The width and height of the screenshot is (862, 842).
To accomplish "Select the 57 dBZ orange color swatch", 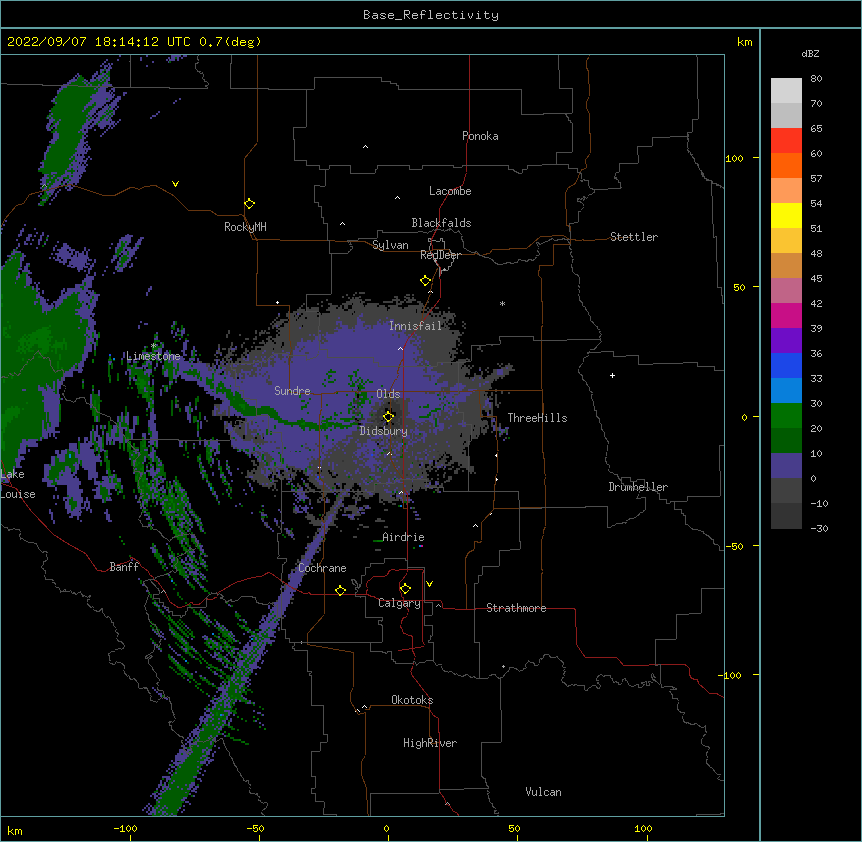I will point(786,165).
